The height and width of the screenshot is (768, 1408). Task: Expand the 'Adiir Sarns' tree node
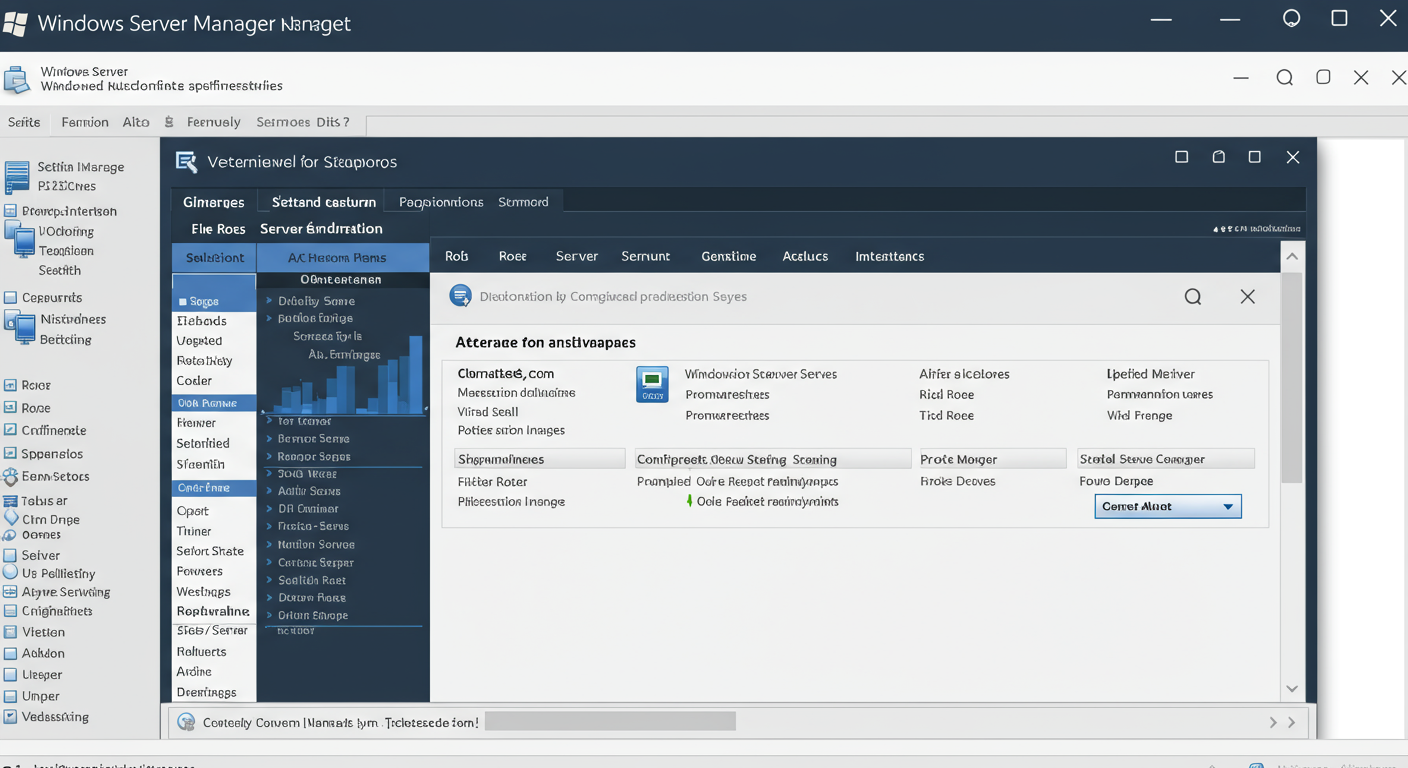tap(270, 491)
